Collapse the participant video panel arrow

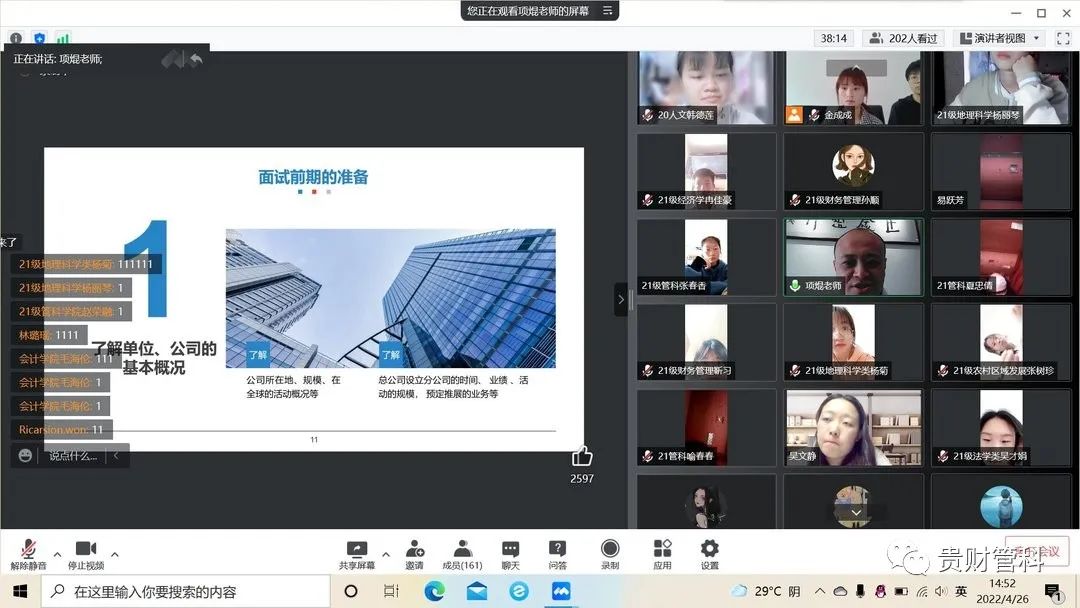(621, 299)
